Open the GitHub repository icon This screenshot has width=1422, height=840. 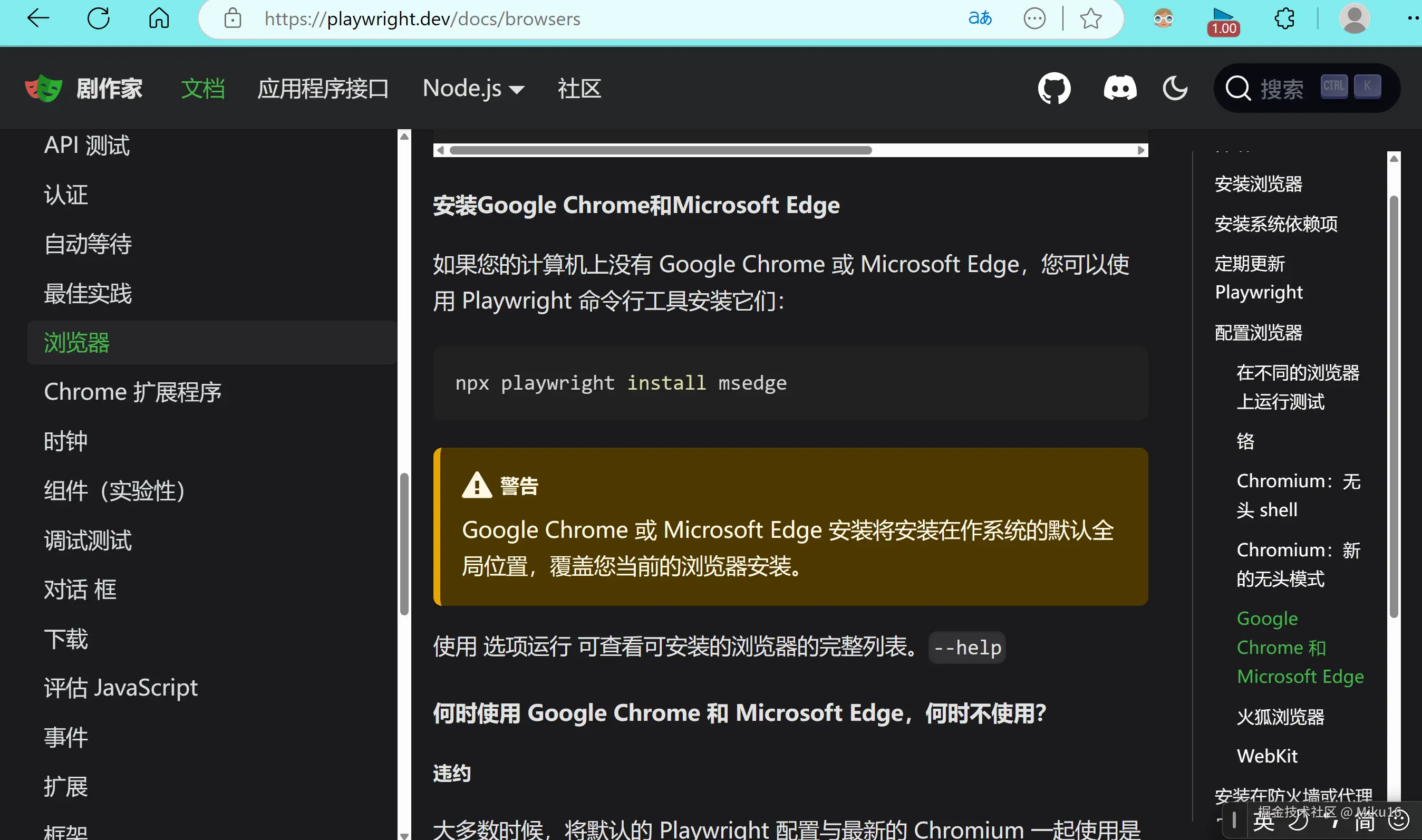(x=1054, y=88)
